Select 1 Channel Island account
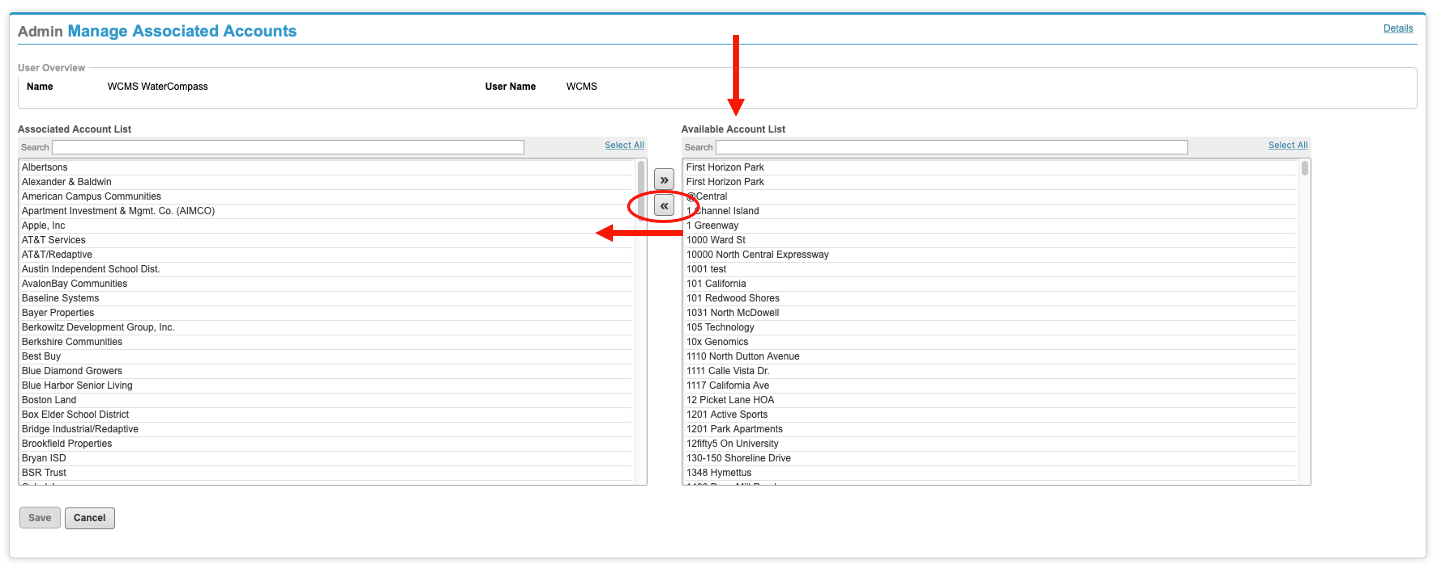Viewport: 1435px width, 565px height. 991,211
